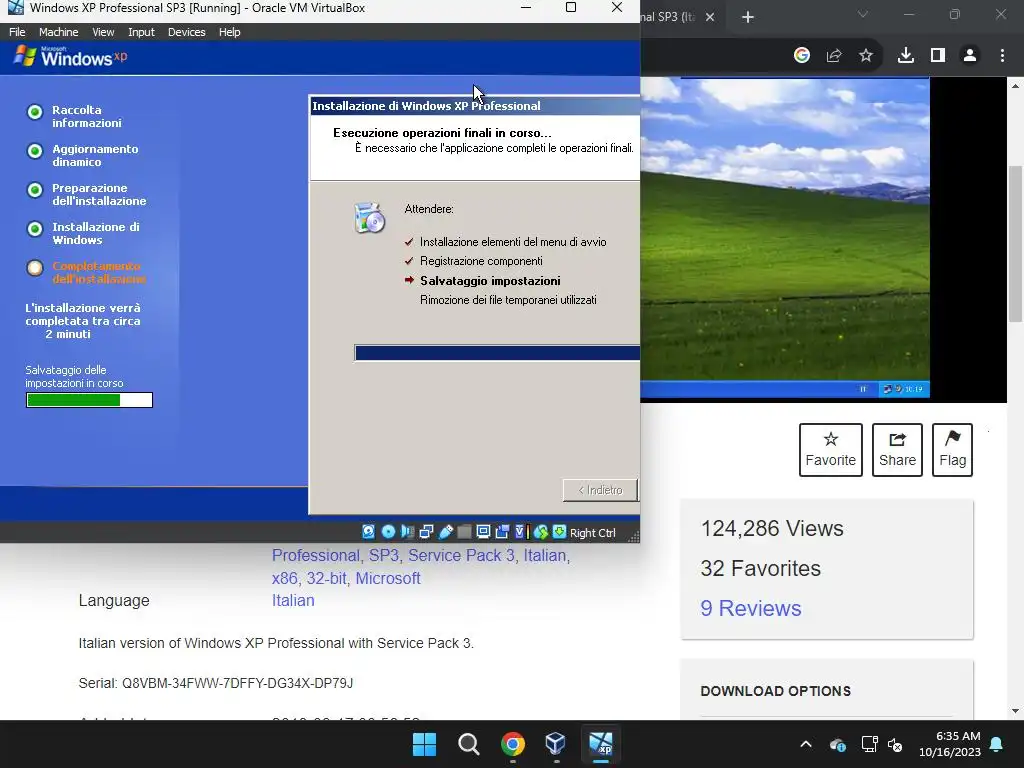
Task: Open Chrome tab search dropdown chevron
Action: pos(863,14)
